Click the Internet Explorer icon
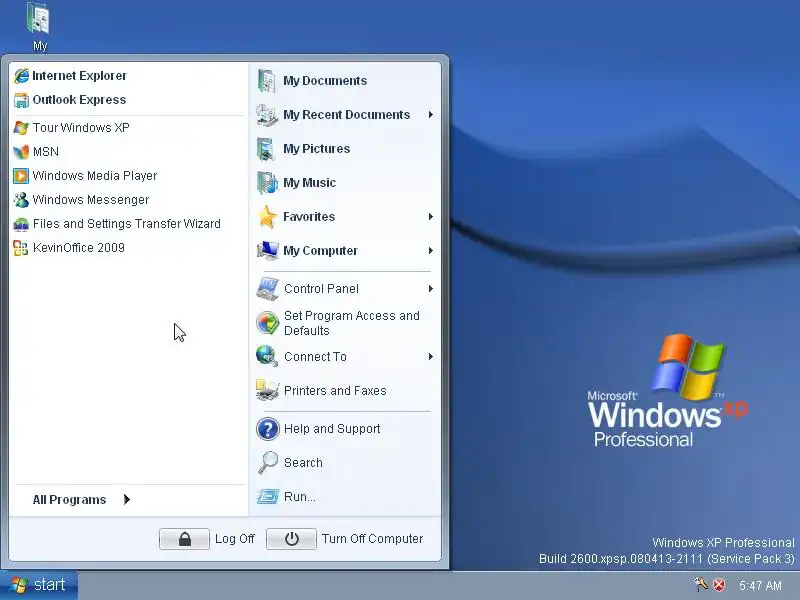This screenshot has width=800, height=600. (x=21, y=76)
